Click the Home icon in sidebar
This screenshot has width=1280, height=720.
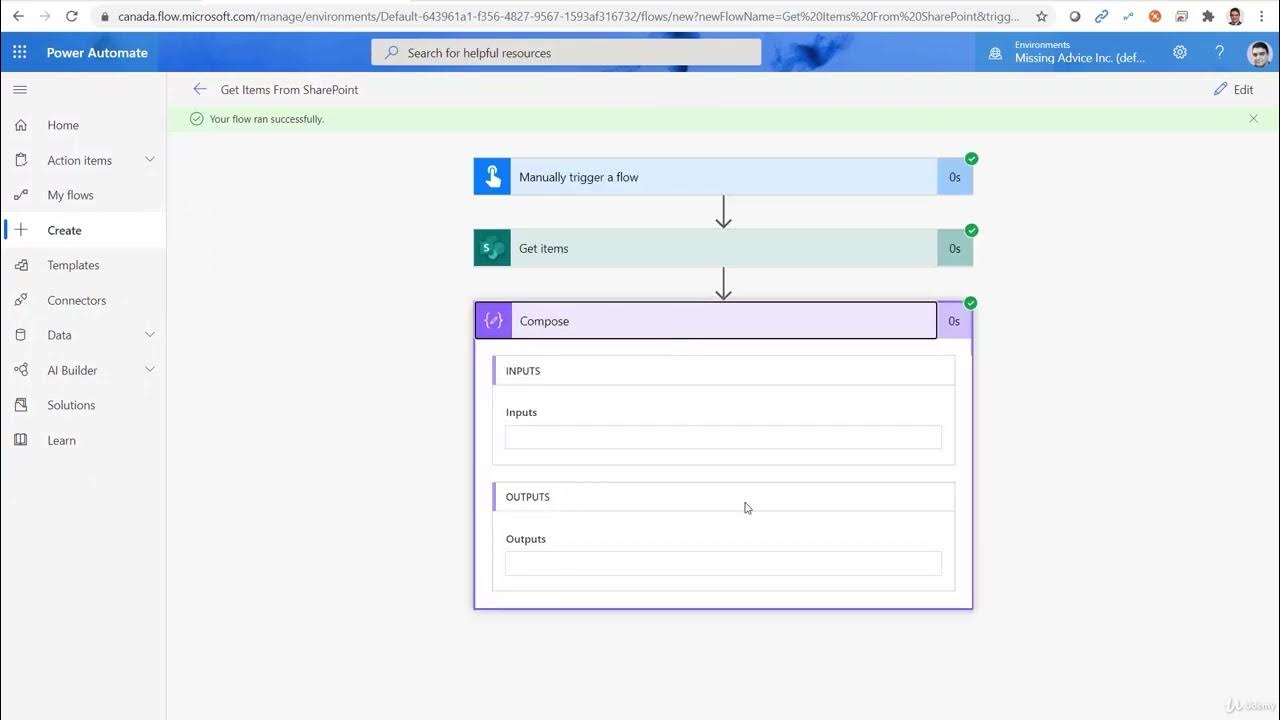(x=21, y=125)
